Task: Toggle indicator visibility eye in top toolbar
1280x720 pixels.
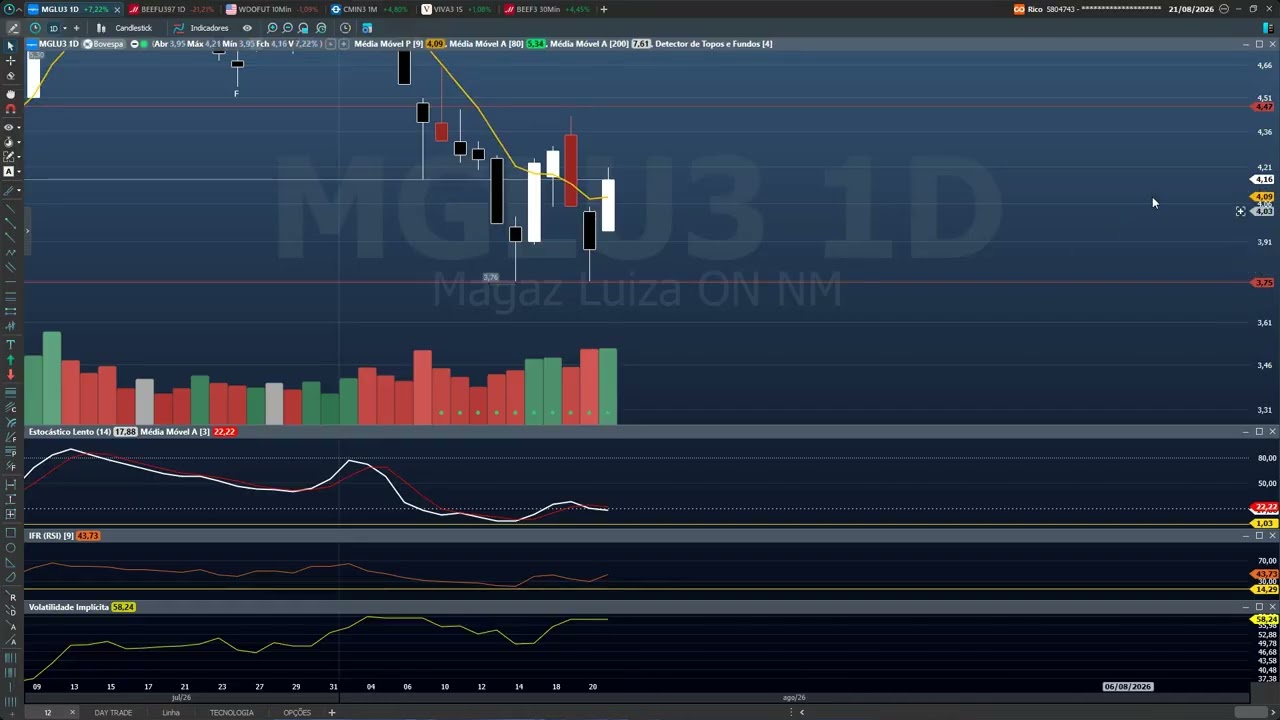Action: coord(247,28)
